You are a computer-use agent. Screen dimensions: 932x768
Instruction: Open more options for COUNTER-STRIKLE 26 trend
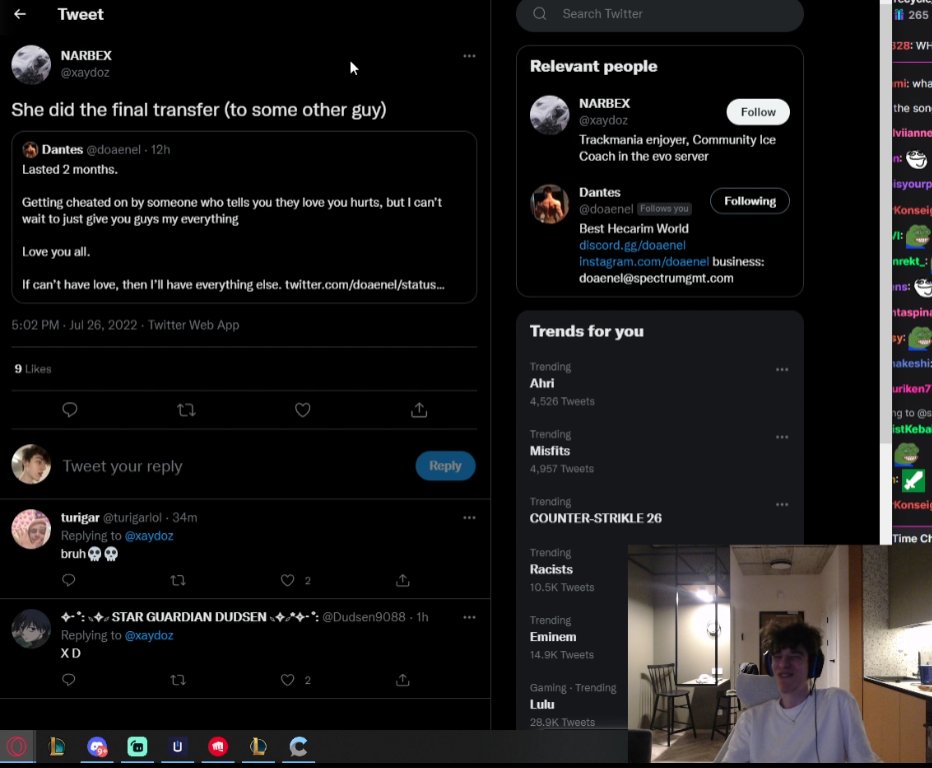(782, 505)
